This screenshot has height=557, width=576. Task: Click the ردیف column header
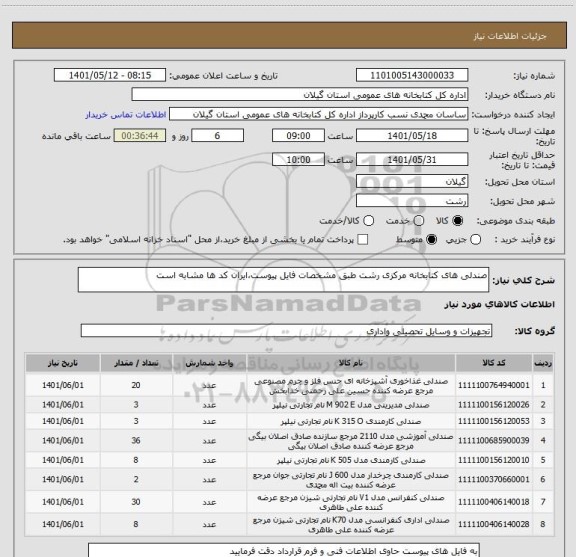[543, 363]
